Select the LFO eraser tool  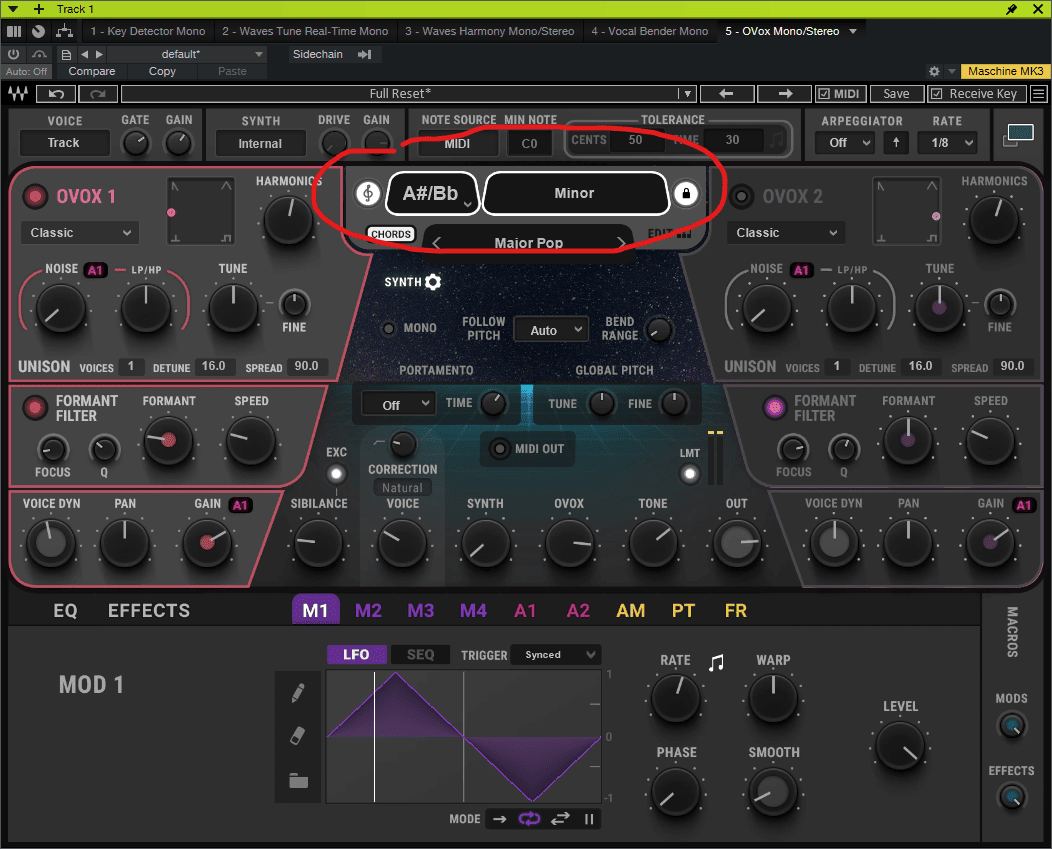coord(298,736)
